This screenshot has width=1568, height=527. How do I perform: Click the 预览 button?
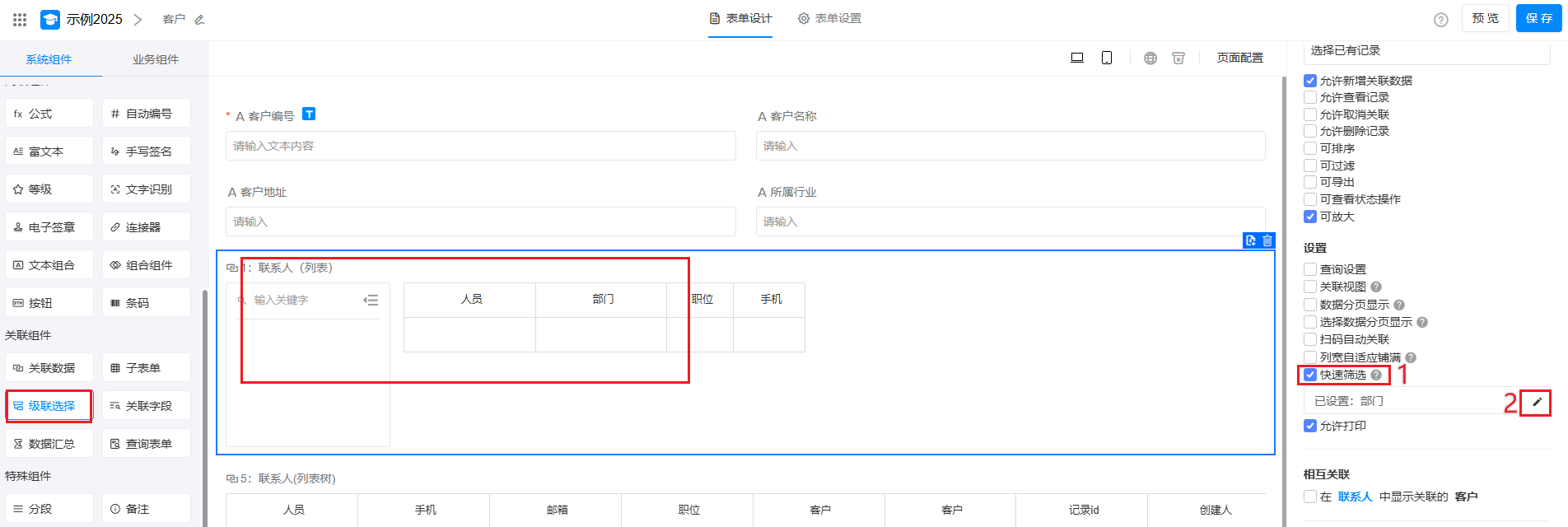pyautogui.click(x=1485, y=18)
